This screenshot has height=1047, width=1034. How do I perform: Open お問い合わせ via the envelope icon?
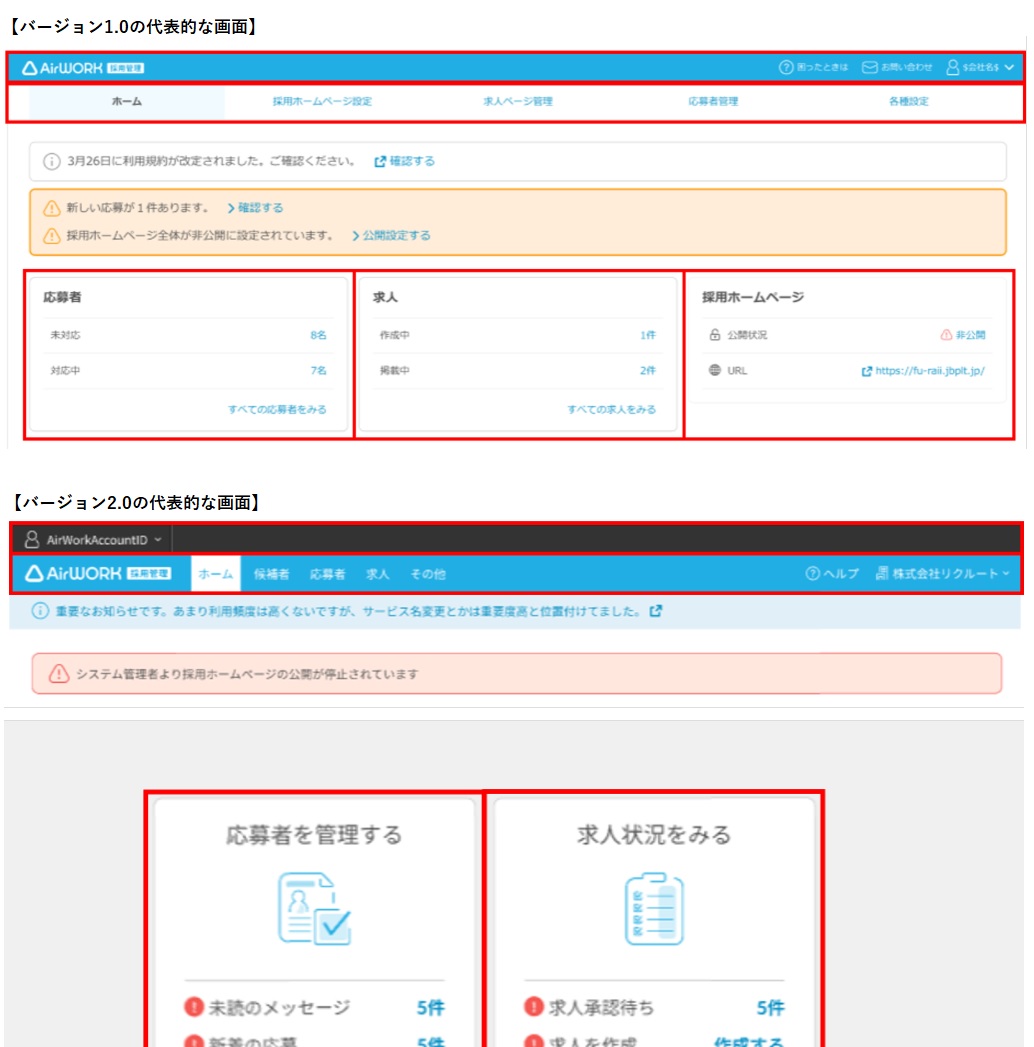pyautogui.click(x=869, y=67)
